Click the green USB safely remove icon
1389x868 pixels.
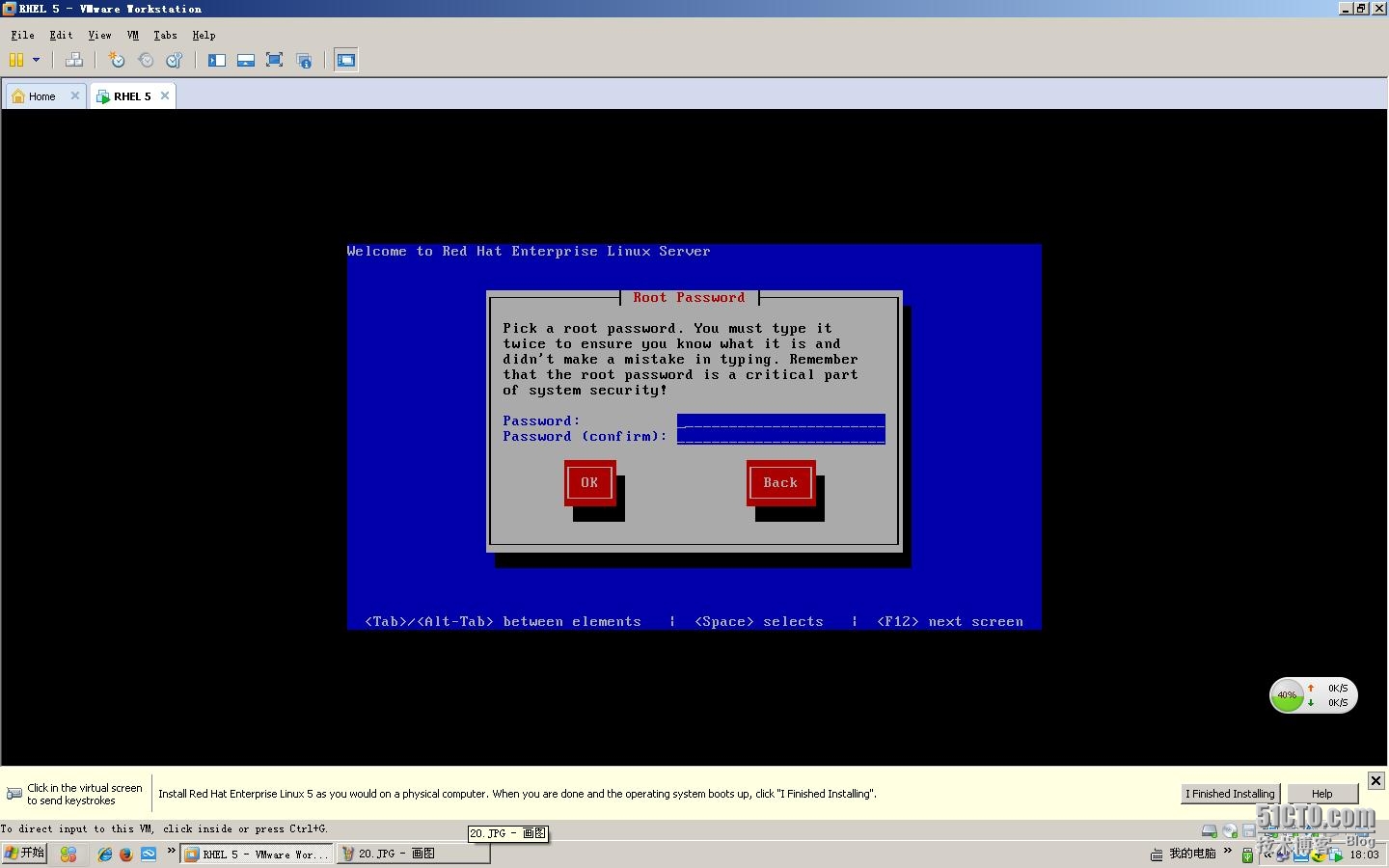[1247, 855]
